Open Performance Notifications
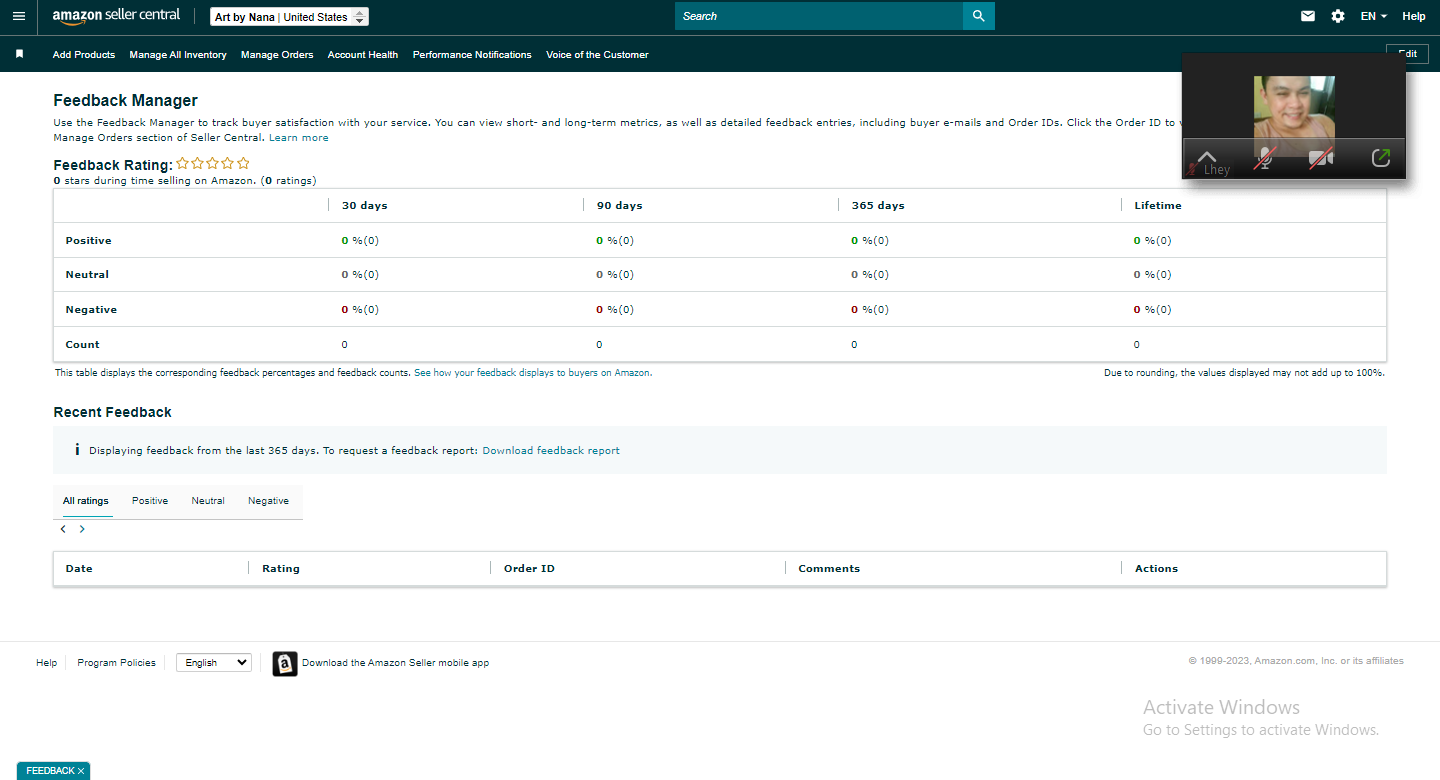 [x=472, y=55]
